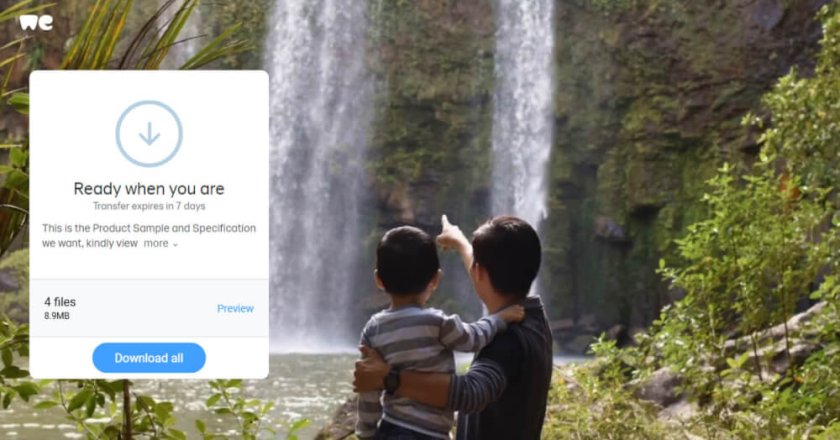Click the WeTransfer logo in the corner
The height and width of the screenshot is (440, 840).
pos(36,23)
